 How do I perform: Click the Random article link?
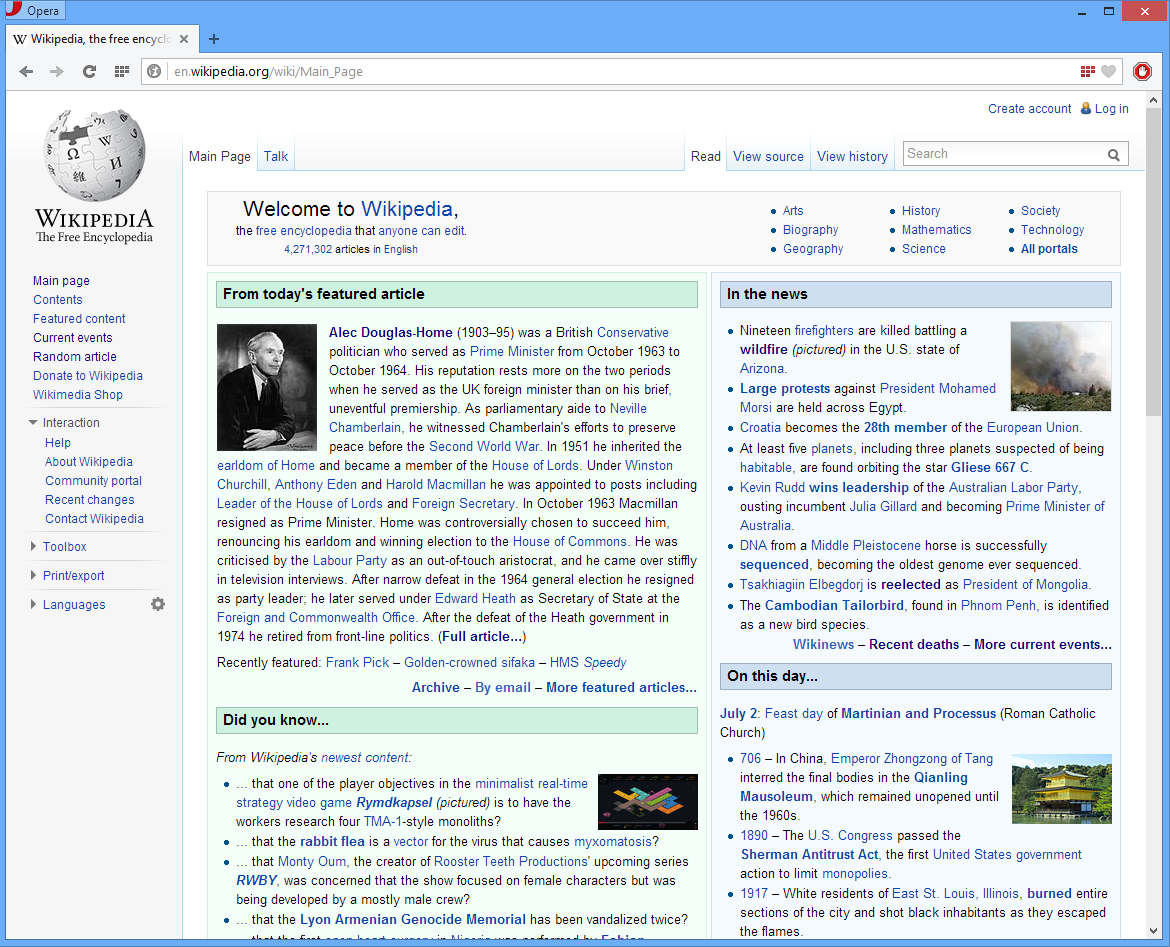coord(74,356)
